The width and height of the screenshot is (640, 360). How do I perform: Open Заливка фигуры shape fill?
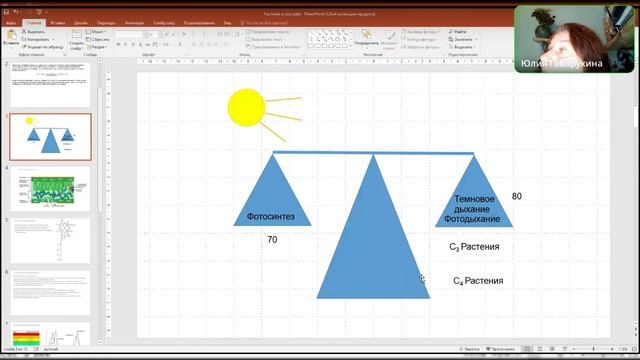[x=420, y=31]
